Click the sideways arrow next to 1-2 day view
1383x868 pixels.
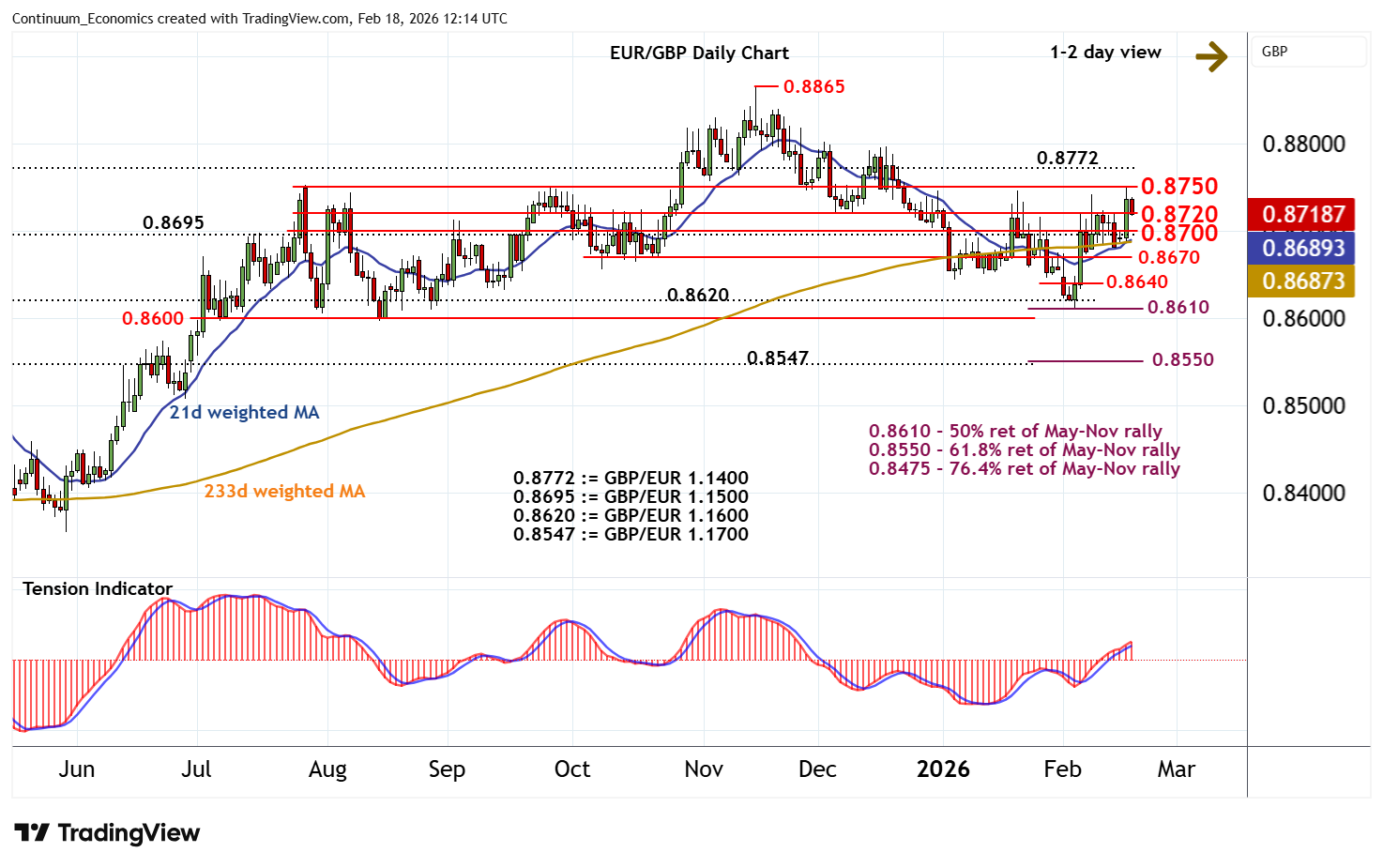tap(1211, 56)
